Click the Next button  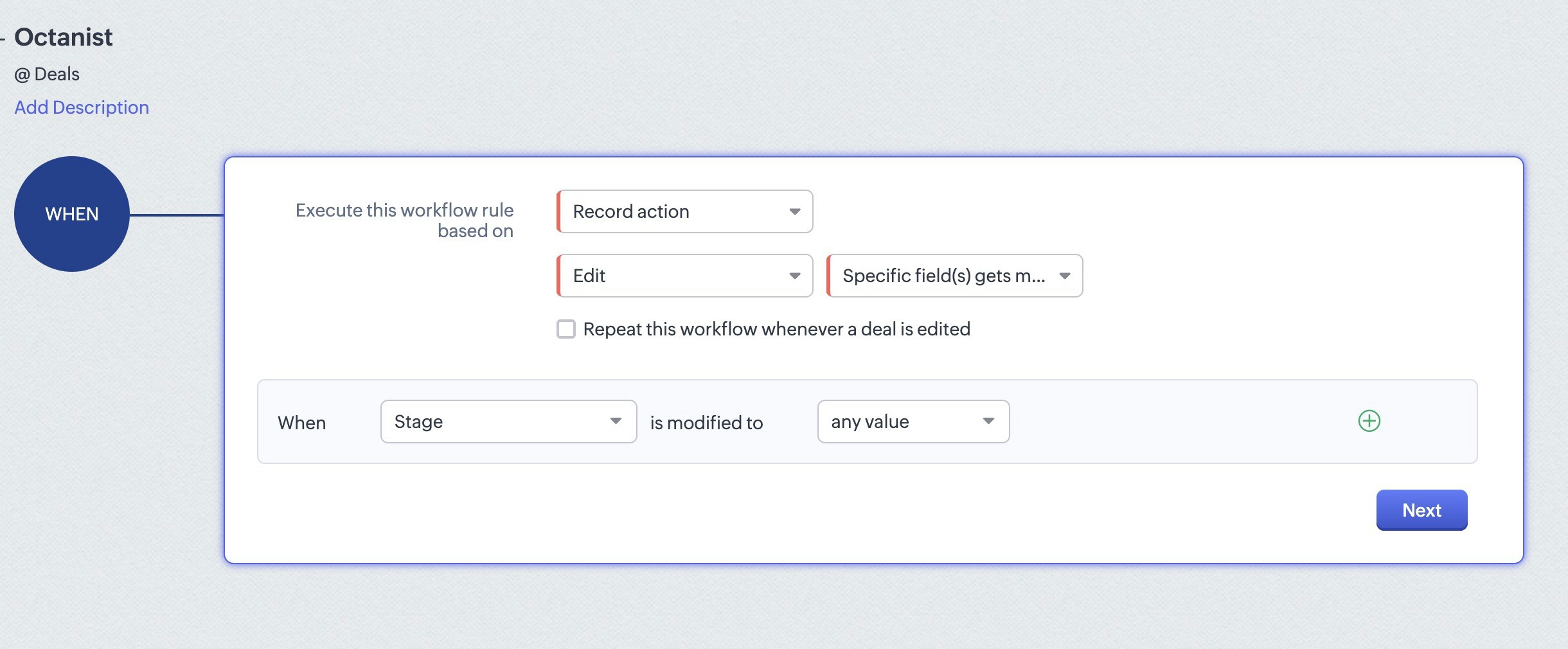click(1421, 510)
